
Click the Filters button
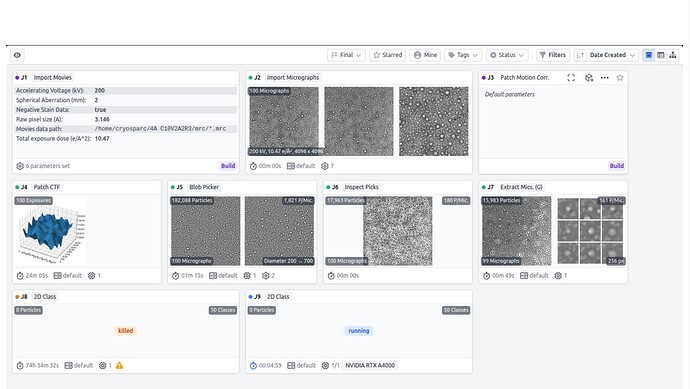553,55
